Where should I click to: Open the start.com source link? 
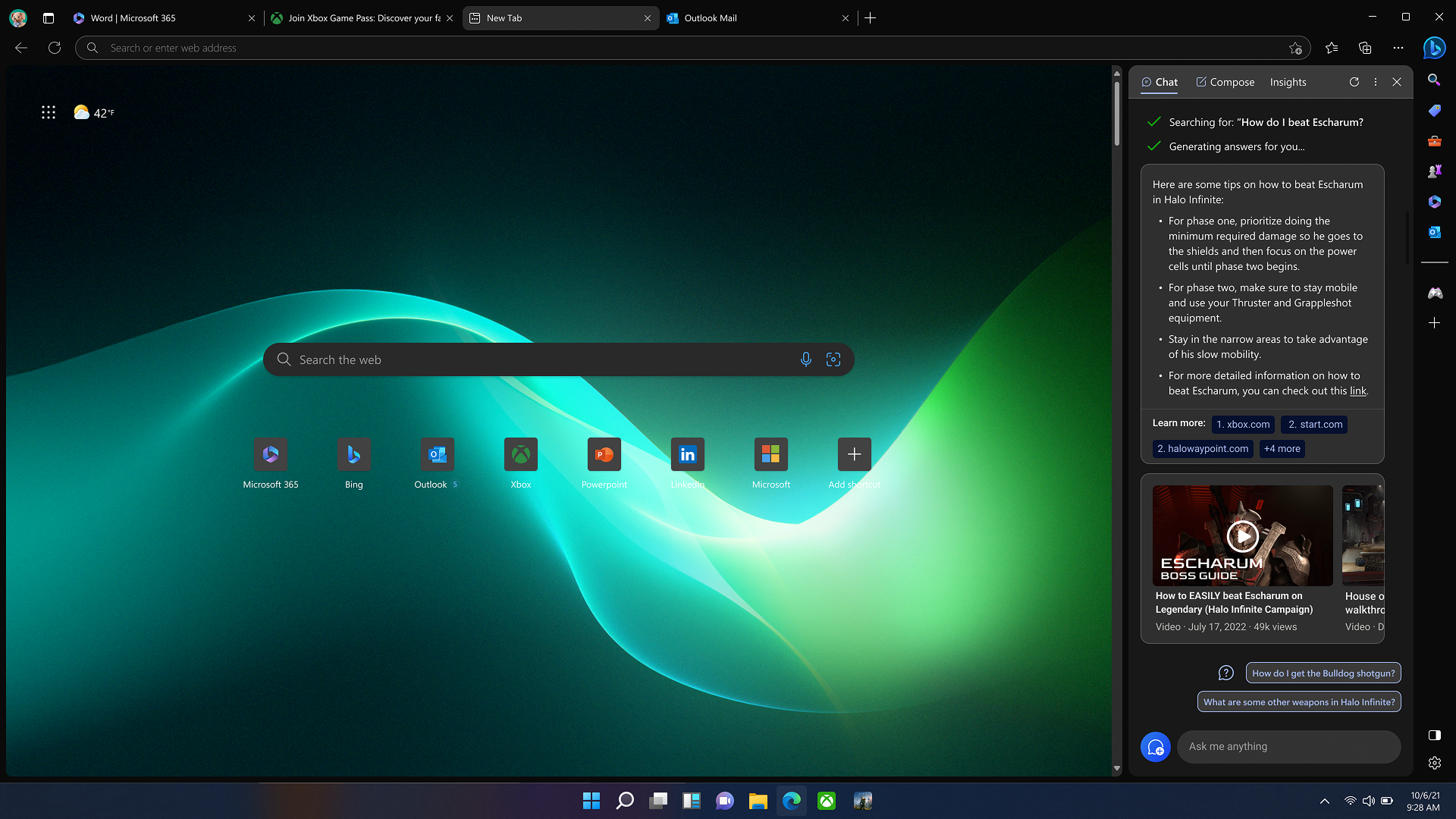click(x=1315, y=425)
